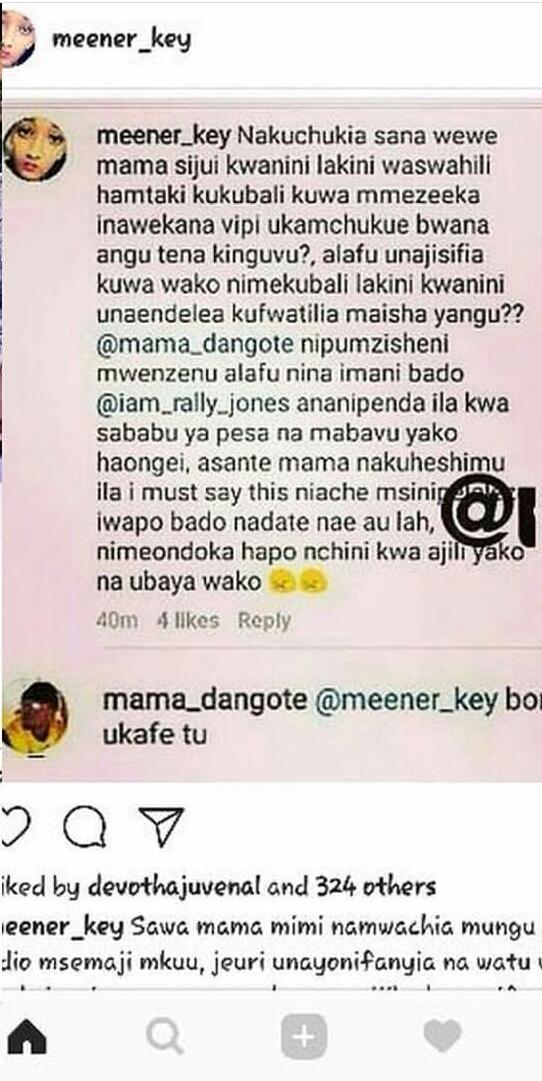Viewport: 542px width, 1081px height.
Task: Tap Reply under the meener_key comment
Action: 265,621
